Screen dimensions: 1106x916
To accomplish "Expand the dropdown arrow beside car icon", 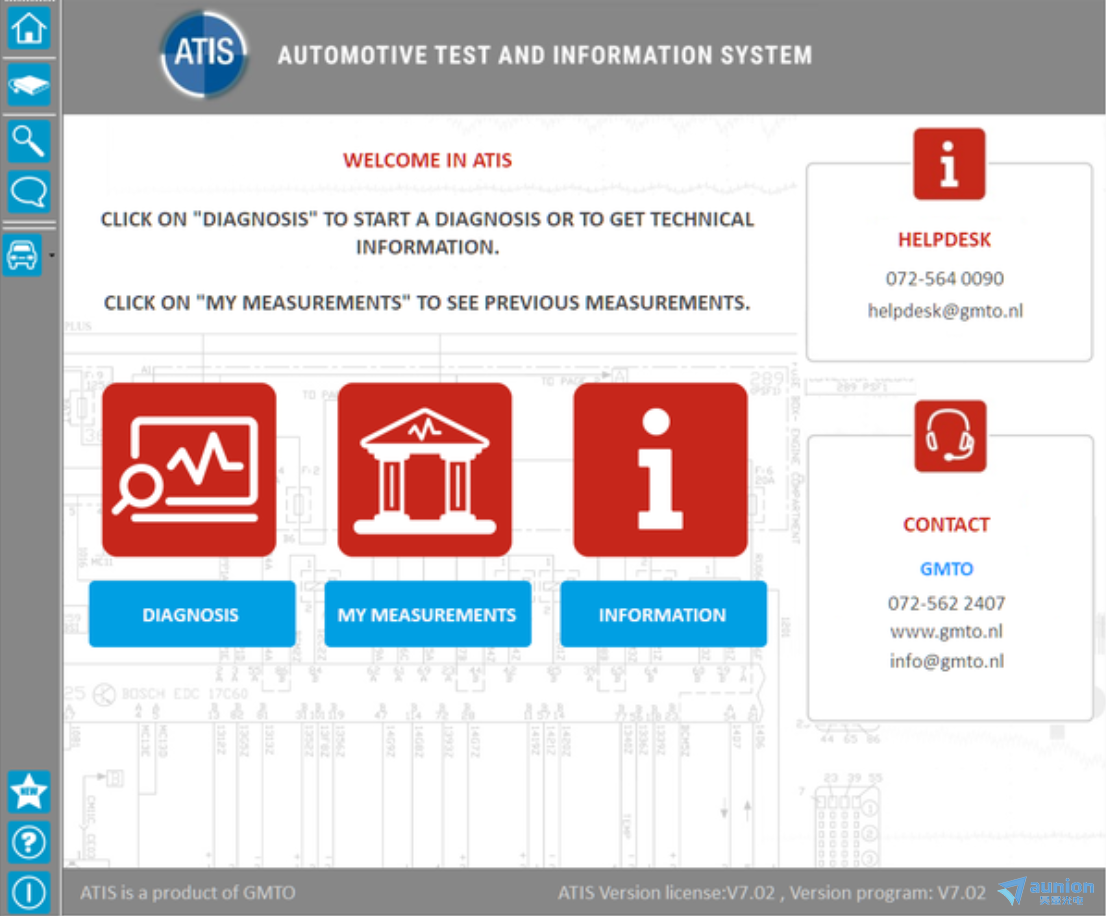I will pos(51,256).
